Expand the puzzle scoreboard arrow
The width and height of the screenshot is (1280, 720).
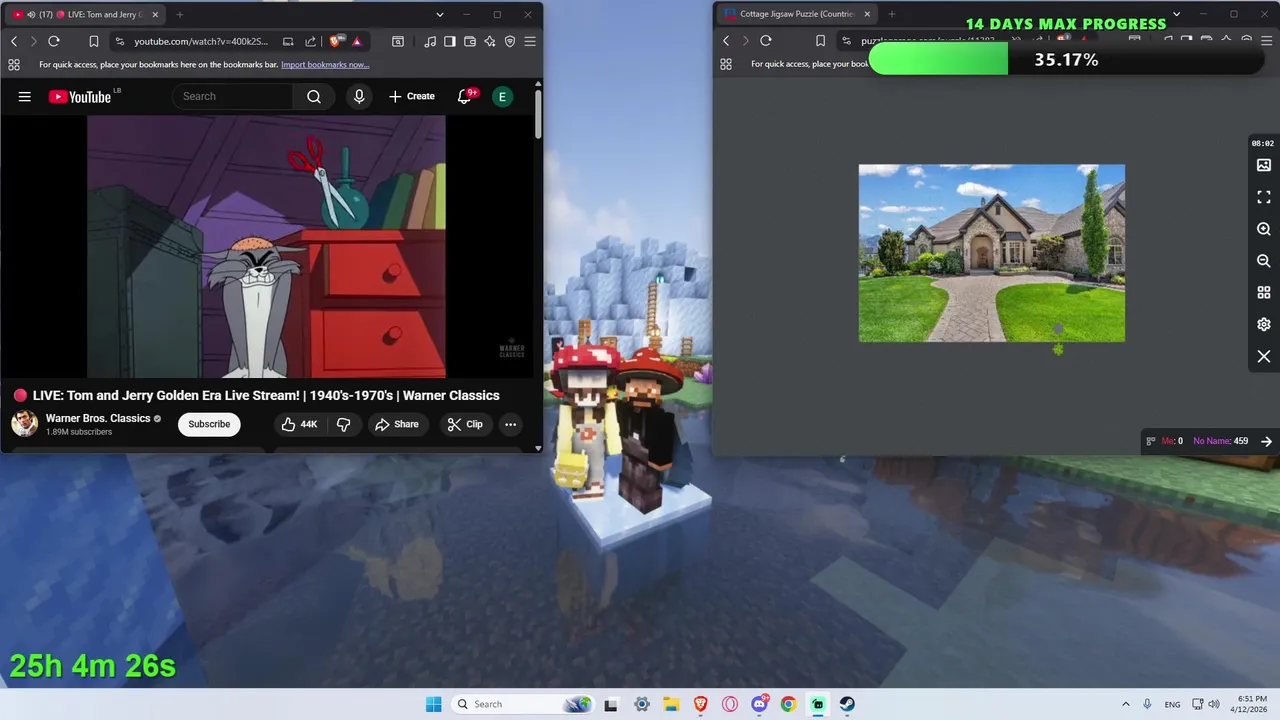tap(1266, 441)
